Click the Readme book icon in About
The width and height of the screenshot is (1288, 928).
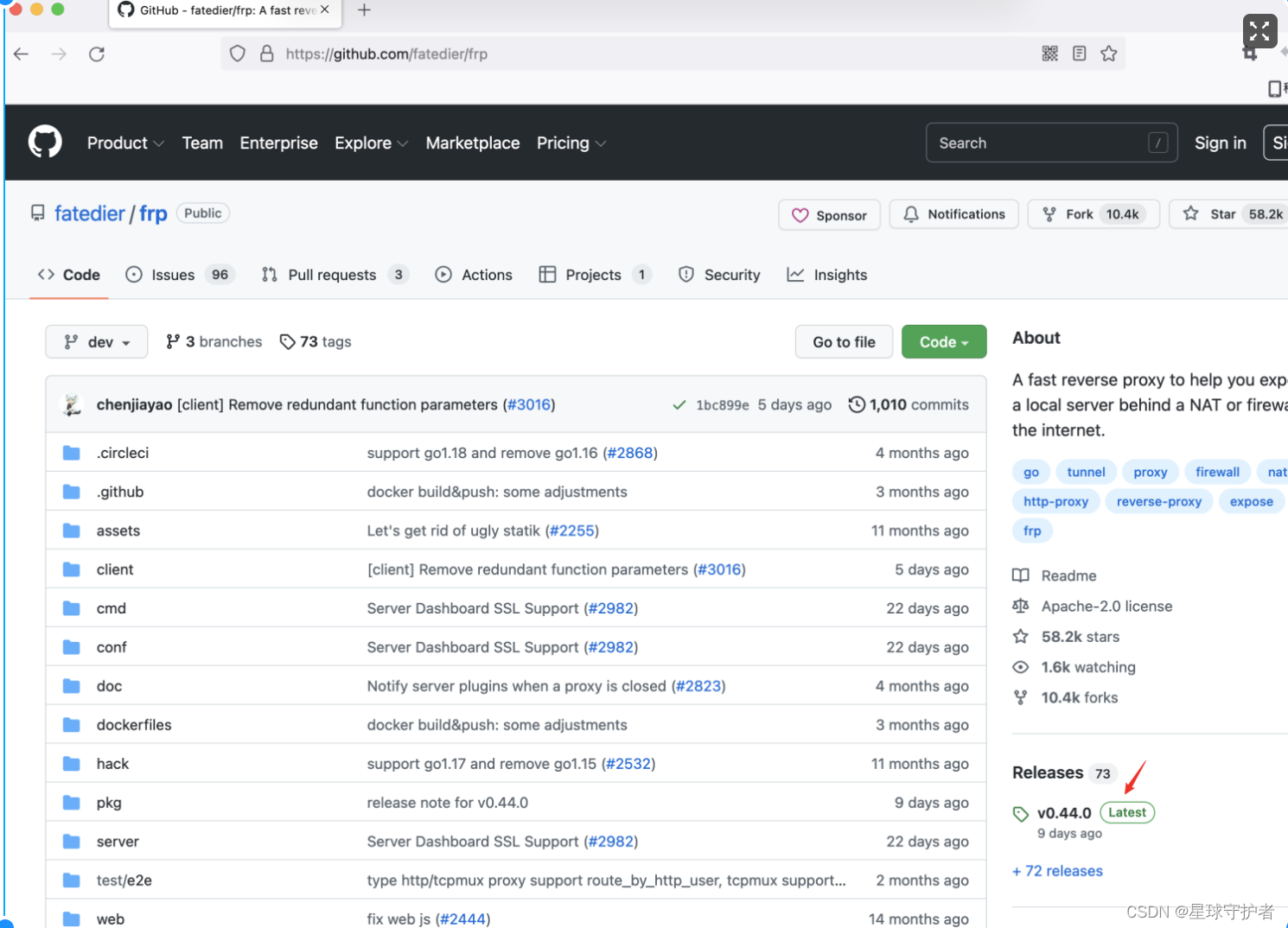[1021, 575]
